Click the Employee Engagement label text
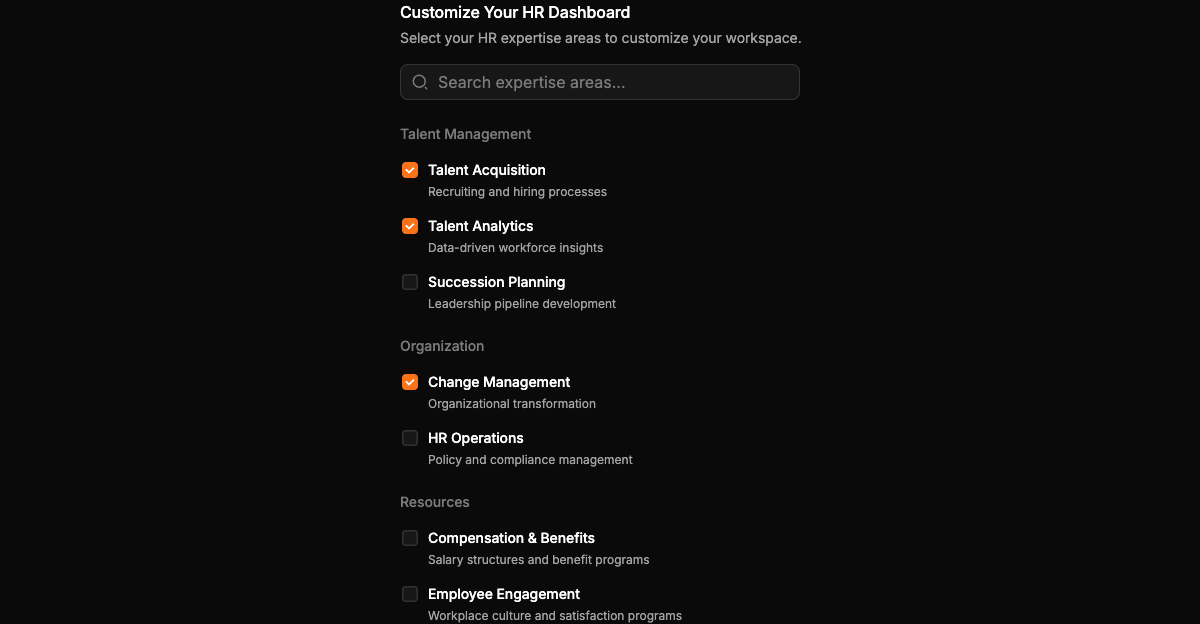Image resolution: width=1200 pixels, height=624 pixels. tap(504, 594)
